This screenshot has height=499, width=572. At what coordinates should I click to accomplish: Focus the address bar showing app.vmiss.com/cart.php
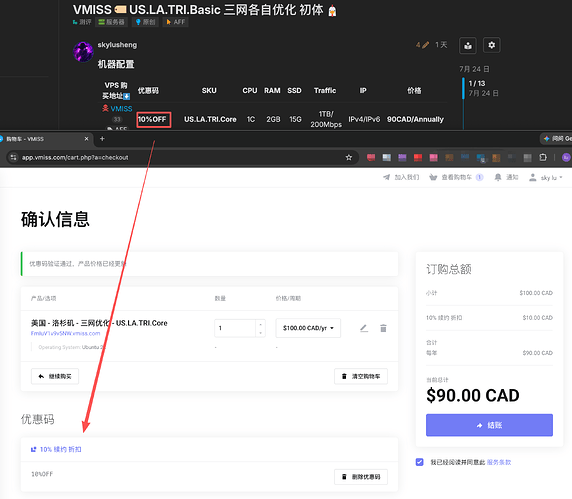point(181,157)
